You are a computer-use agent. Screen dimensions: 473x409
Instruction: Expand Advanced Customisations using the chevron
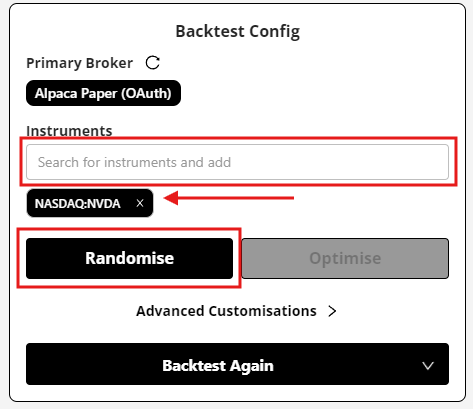(332, 311)
